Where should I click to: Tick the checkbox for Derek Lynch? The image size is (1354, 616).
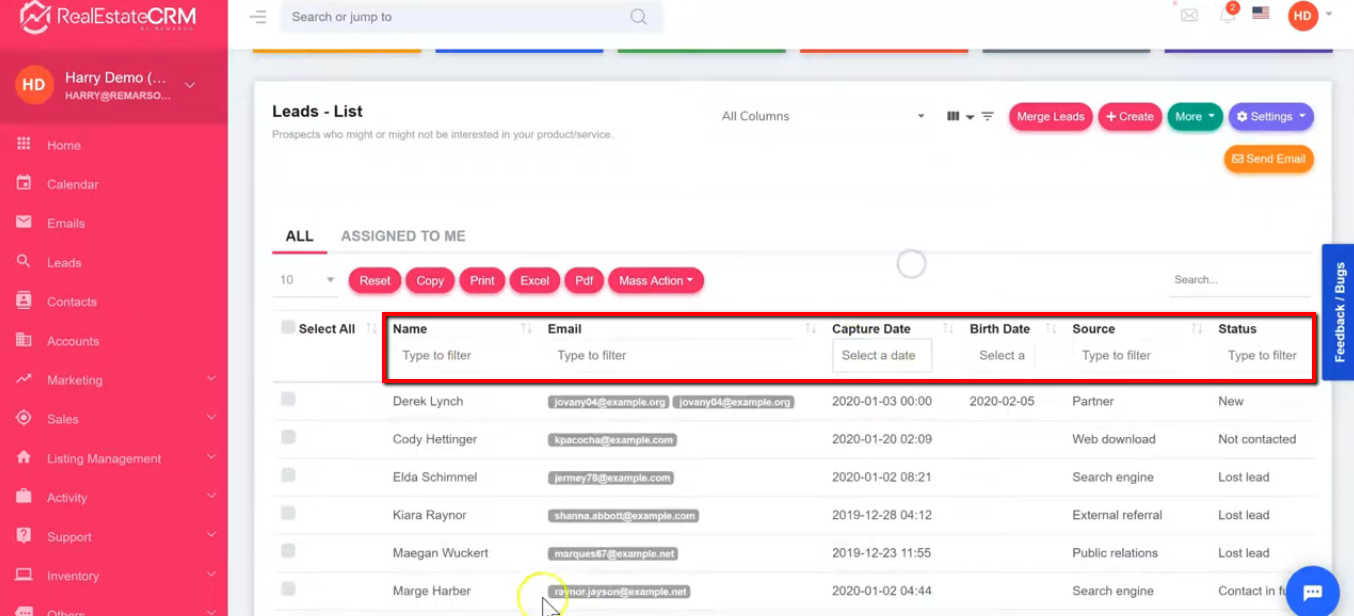tap(288, 399)
